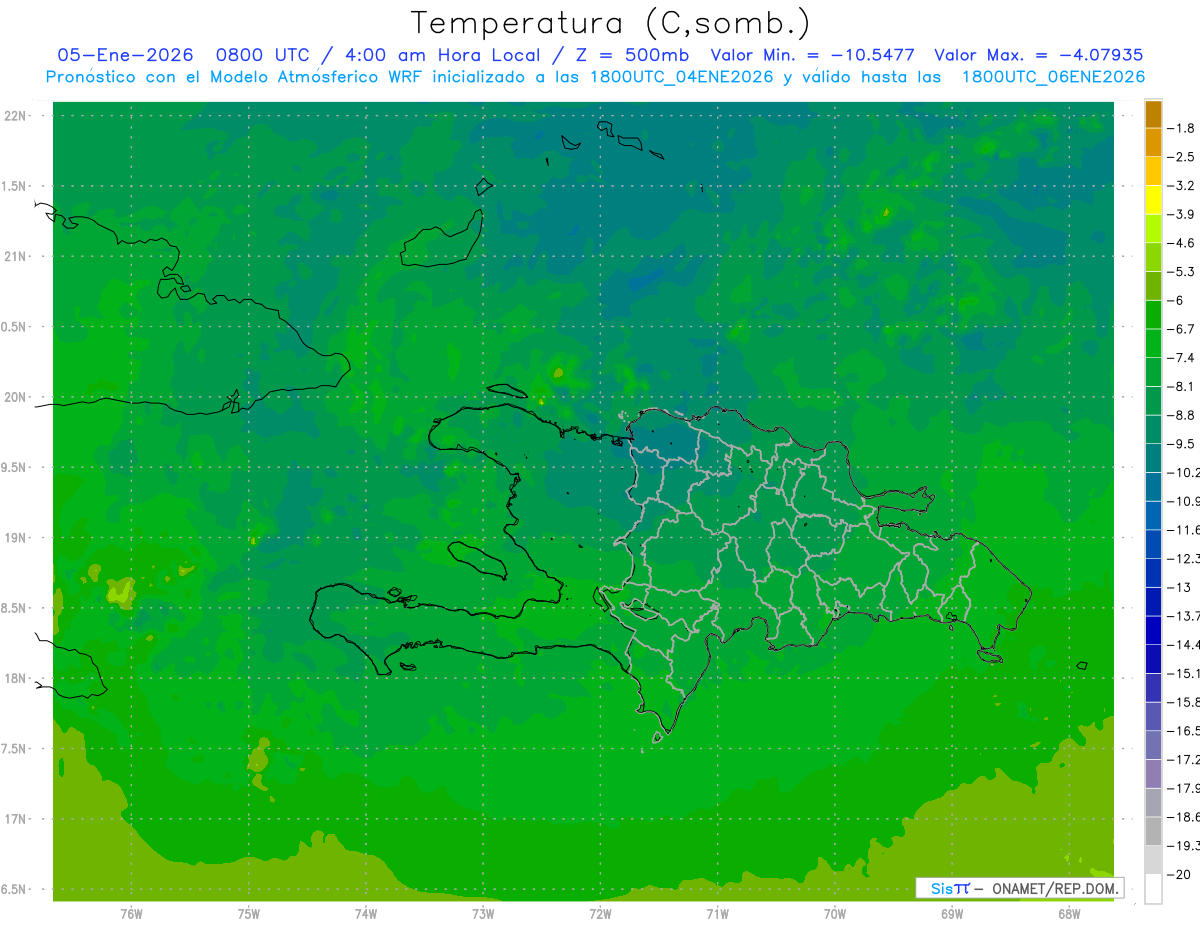This screenshot has width=1200, height=927.
Task: Click the '21N' latitude label
Action: point(14,257)
